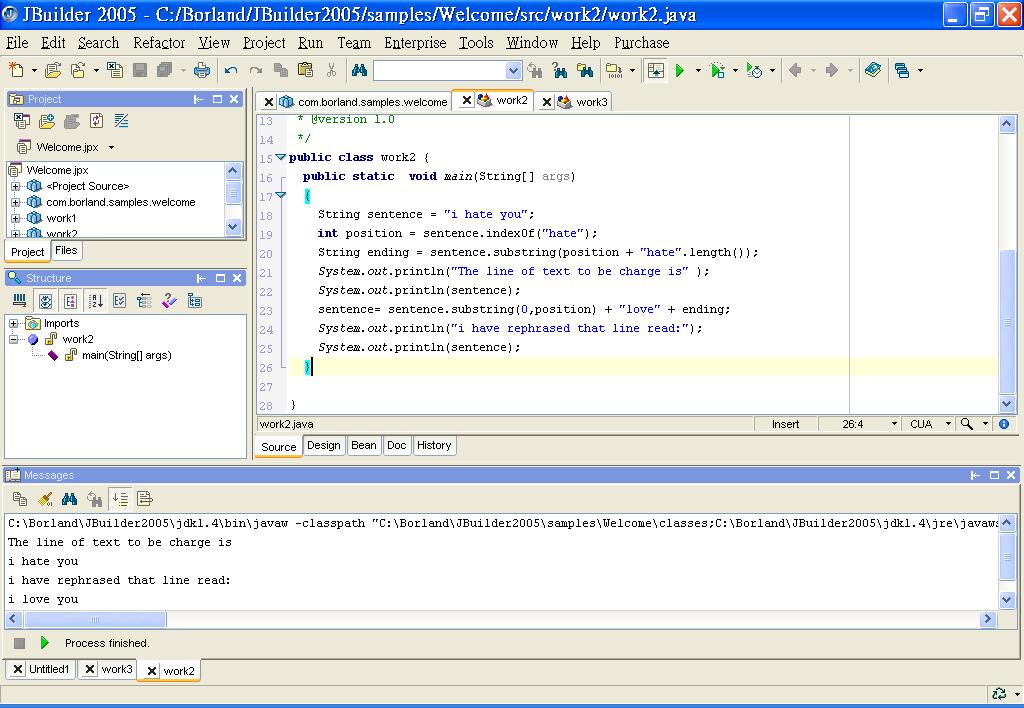Click the Refresh icon in Project pane
Viewport: 1024px width, 708px height.
click(x=97, y=121)
